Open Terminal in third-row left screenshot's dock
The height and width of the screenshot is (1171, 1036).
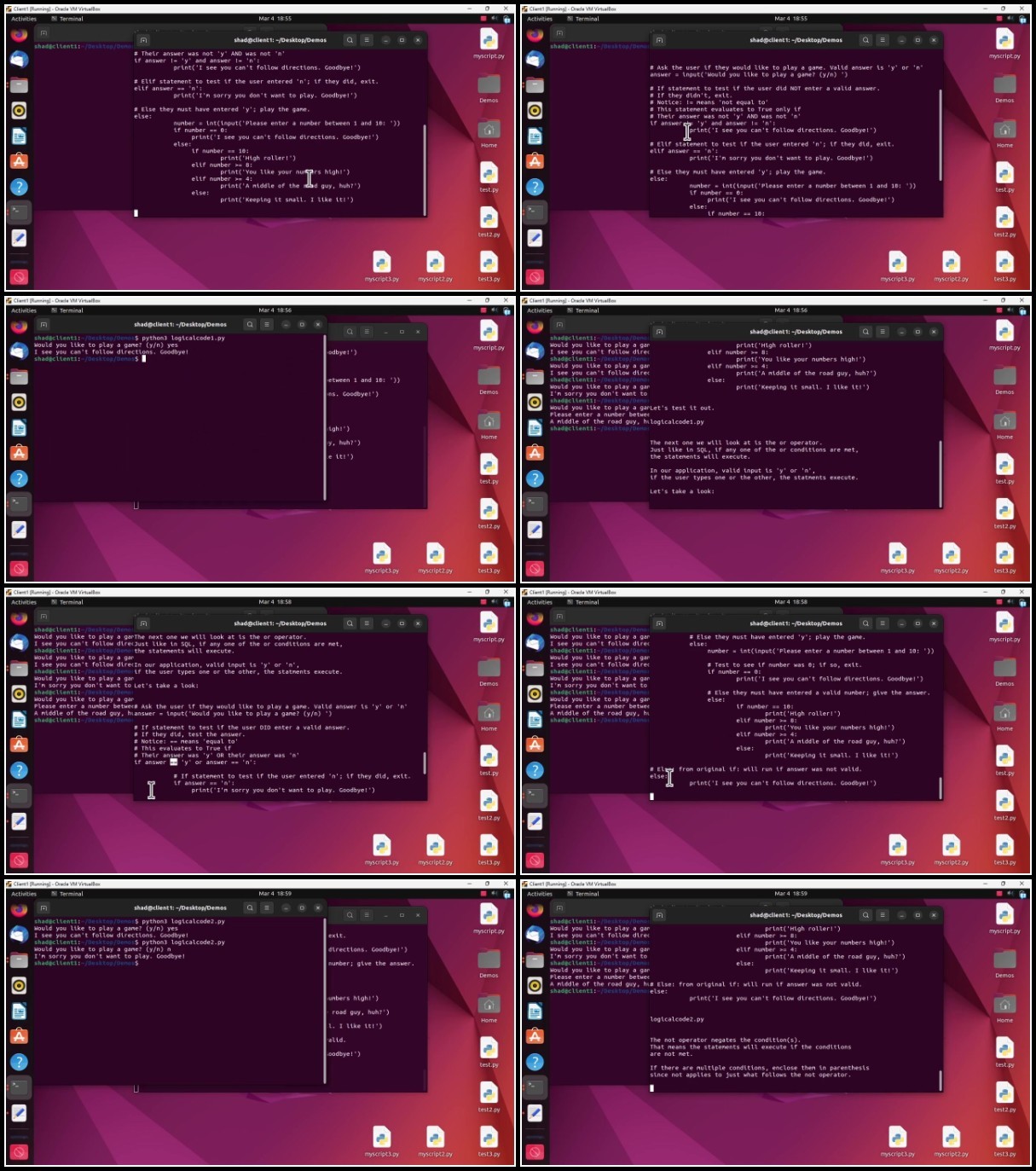click(19, 795)
